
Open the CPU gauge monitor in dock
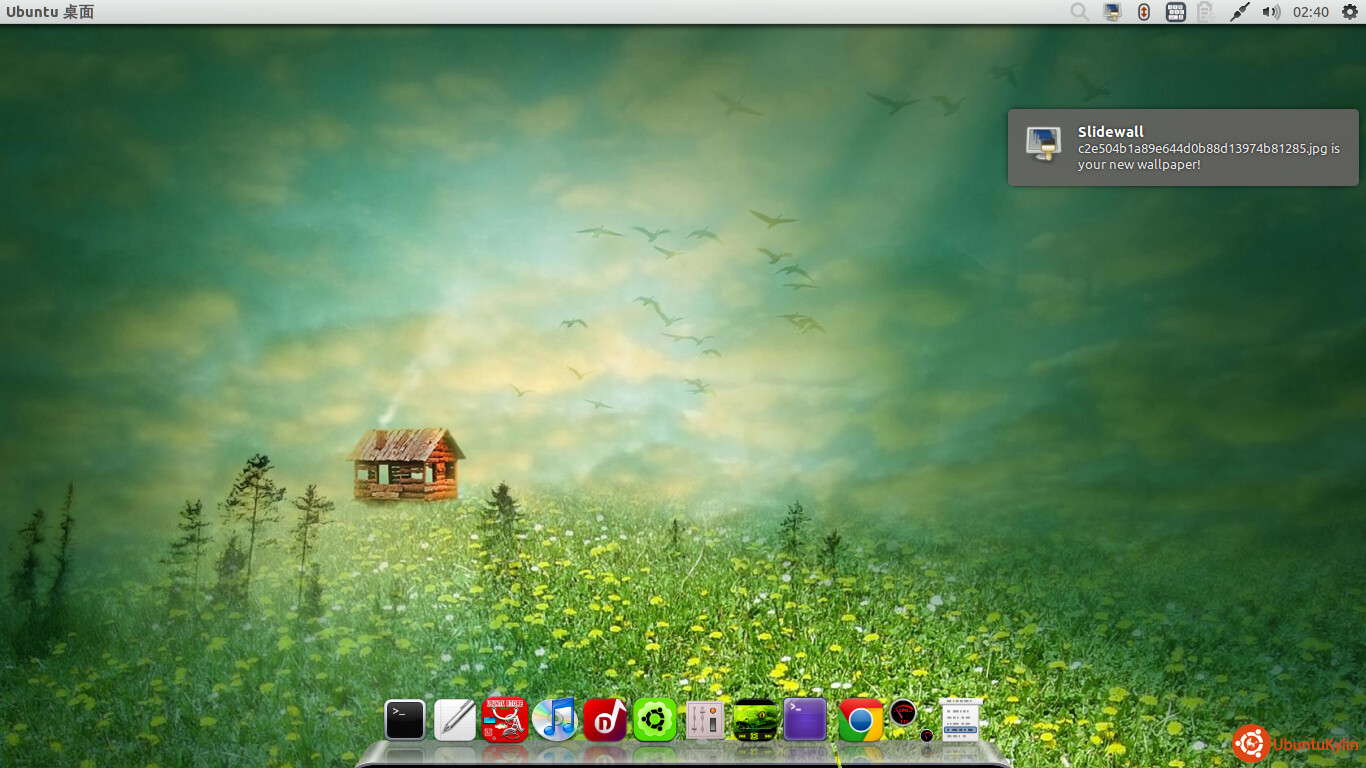pos(903,713)
